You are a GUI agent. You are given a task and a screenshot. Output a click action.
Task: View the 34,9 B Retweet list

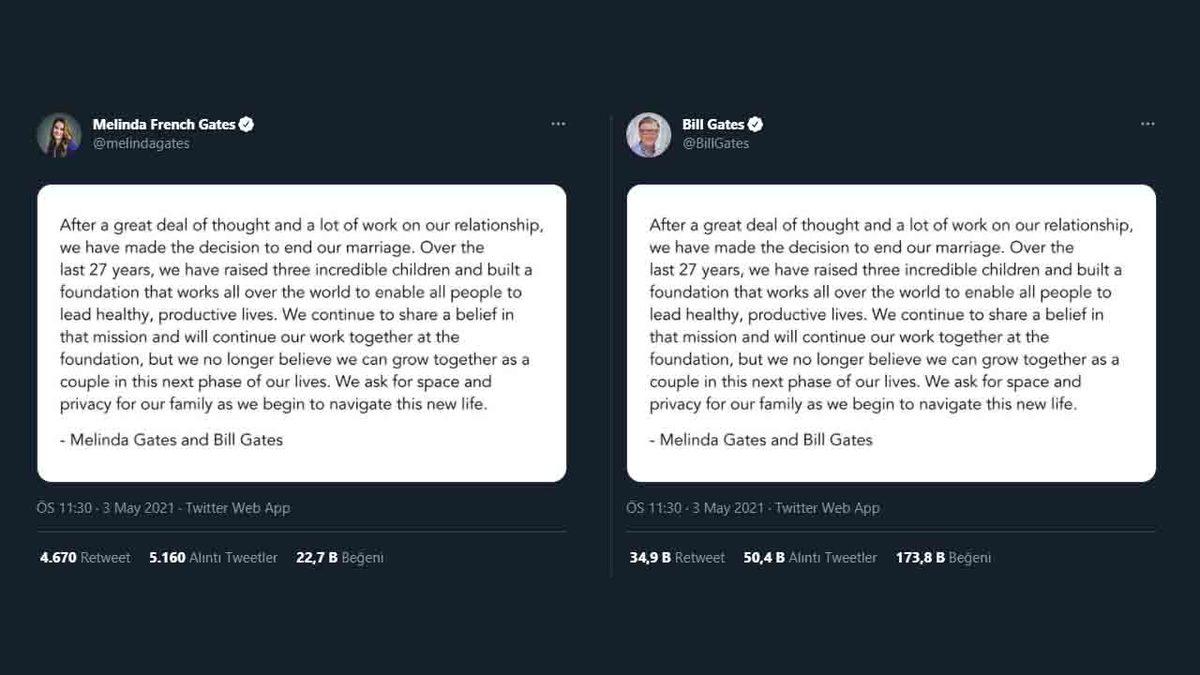(677, 558)
